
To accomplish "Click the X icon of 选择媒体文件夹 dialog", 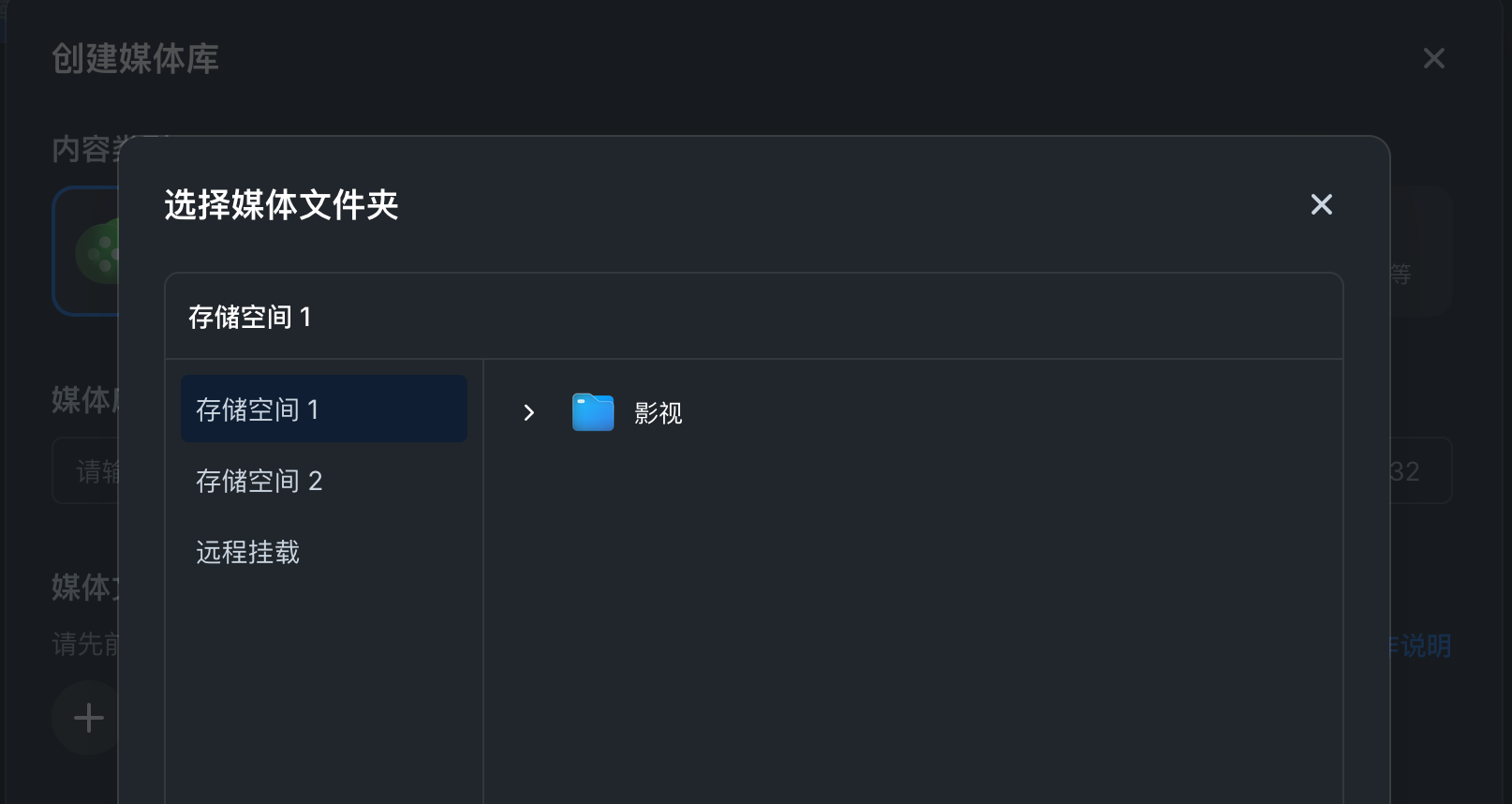I will pos(1321,204).
